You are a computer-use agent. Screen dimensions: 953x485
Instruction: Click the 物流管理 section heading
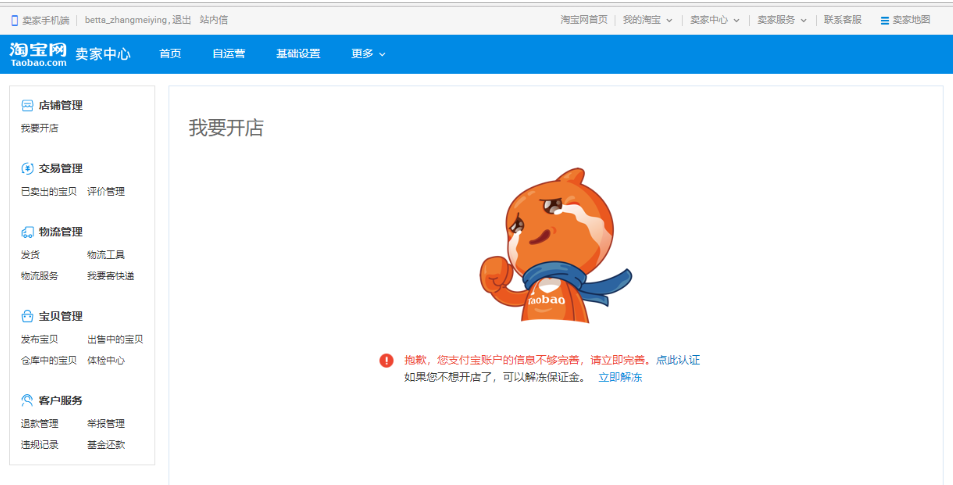(61, 232)
